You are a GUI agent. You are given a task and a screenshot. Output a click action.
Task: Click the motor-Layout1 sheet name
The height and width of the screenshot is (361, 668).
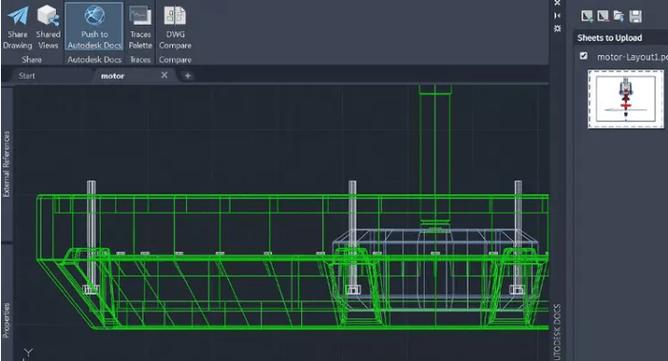coord(632,57)
